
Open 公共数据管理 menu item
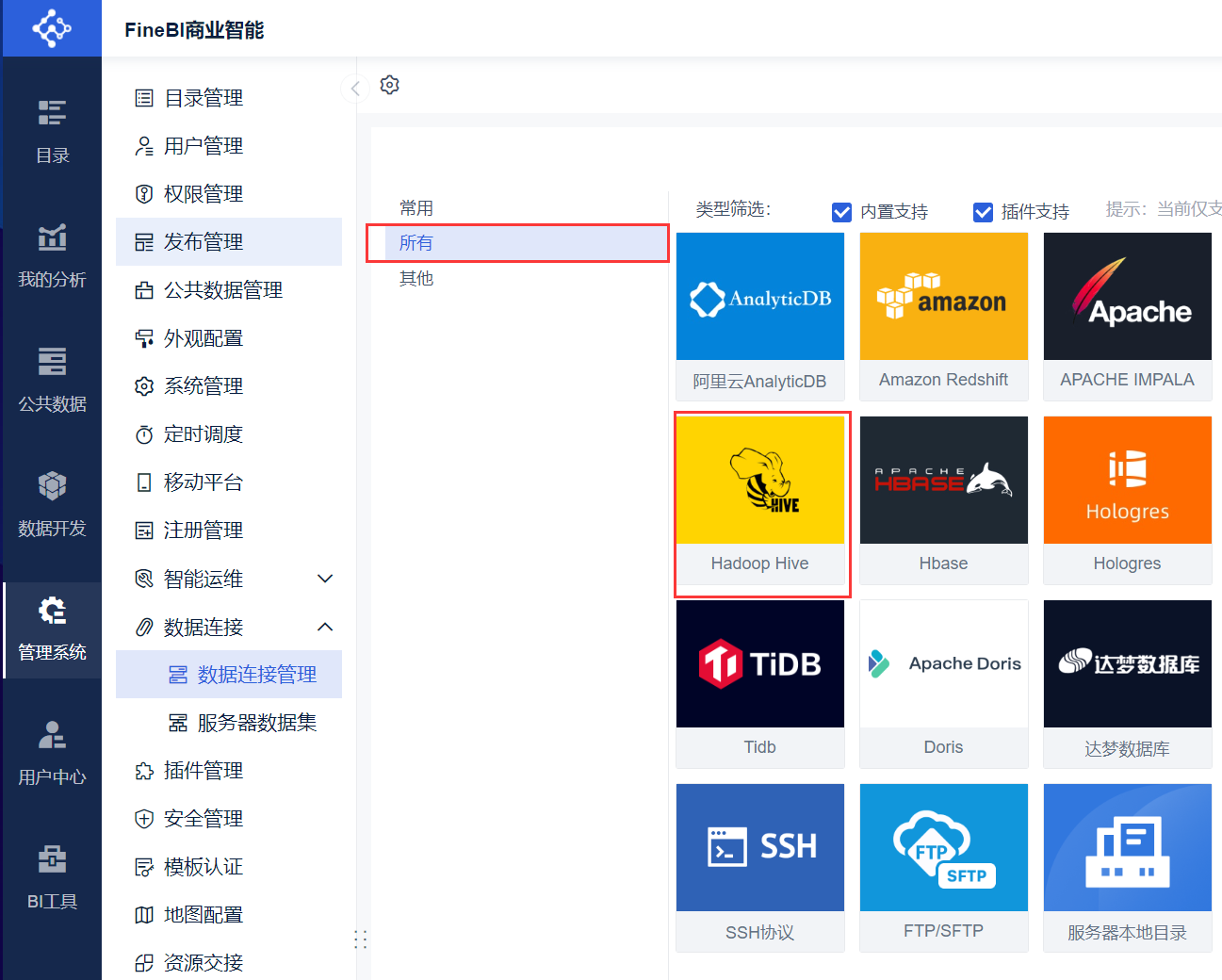click(x=229, y=290)
